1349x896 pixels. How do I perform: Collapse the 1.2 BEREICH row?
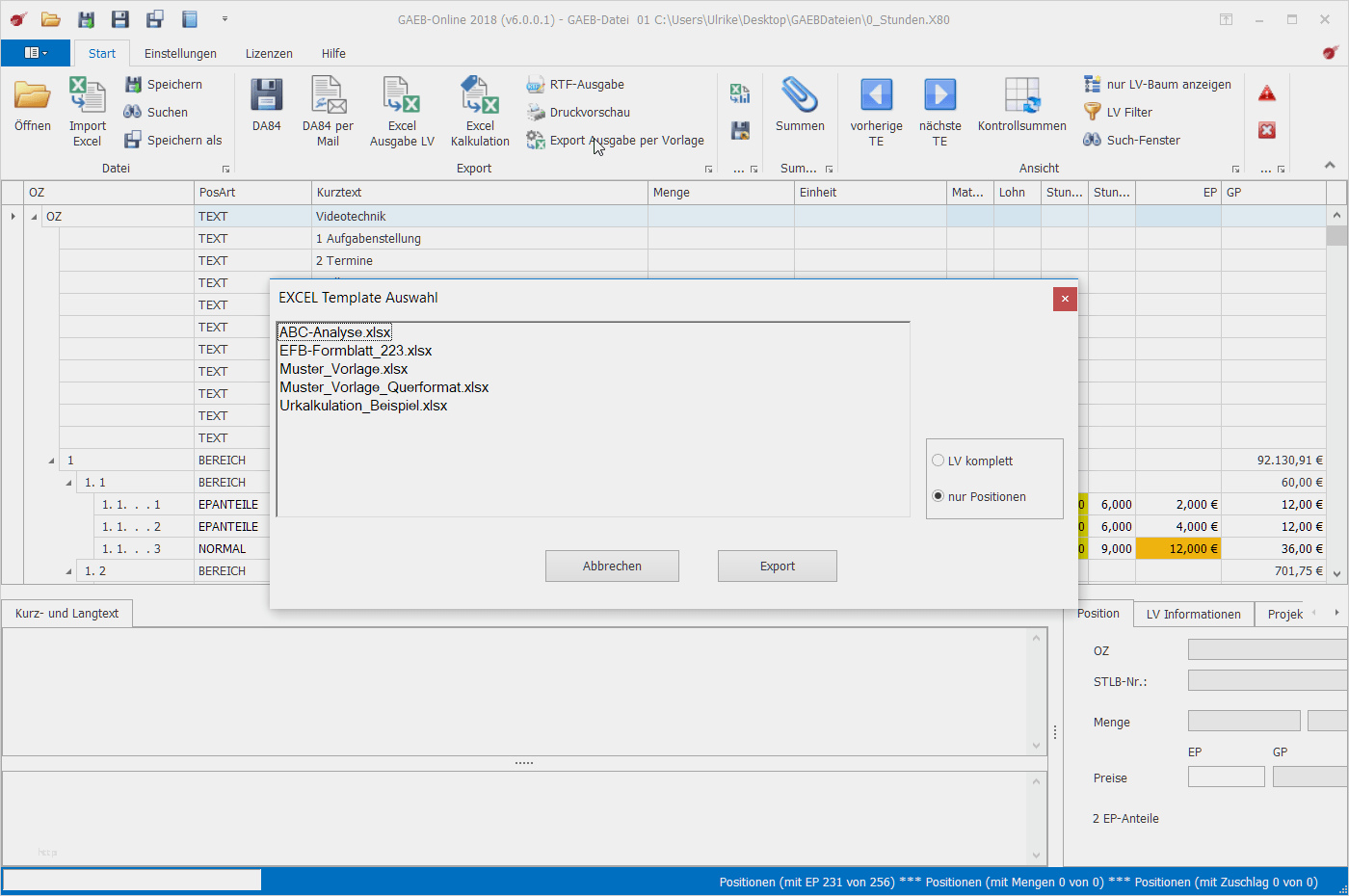click(68, 571)
